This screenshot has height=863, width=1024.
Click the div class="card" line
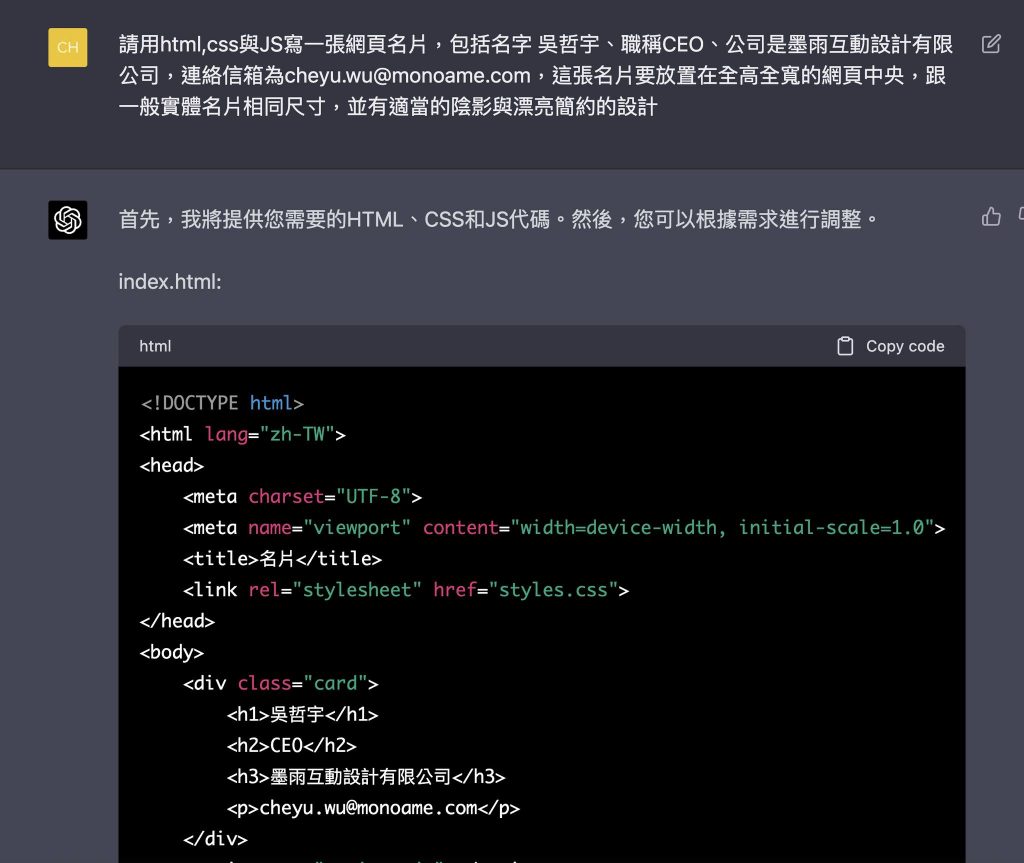[x=281, y=683]
